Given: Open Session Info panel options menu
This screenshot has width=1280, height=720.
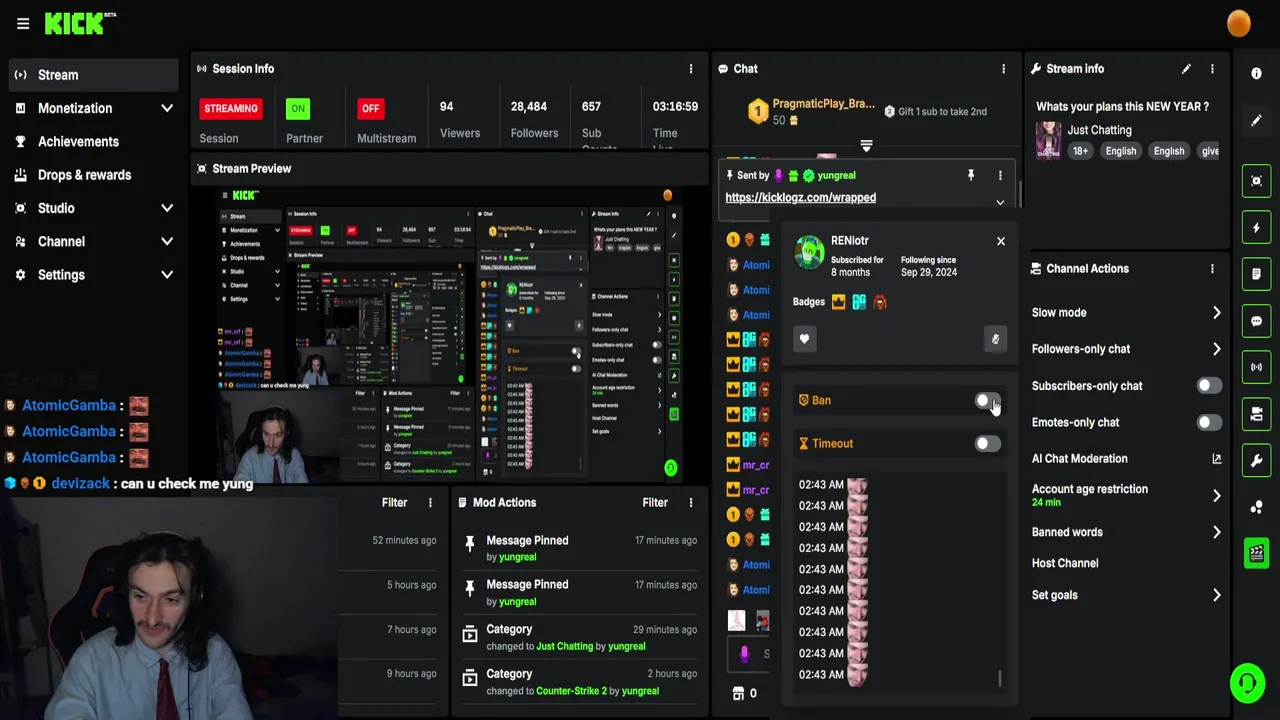Looking at the screenshot, I should 690,69.
